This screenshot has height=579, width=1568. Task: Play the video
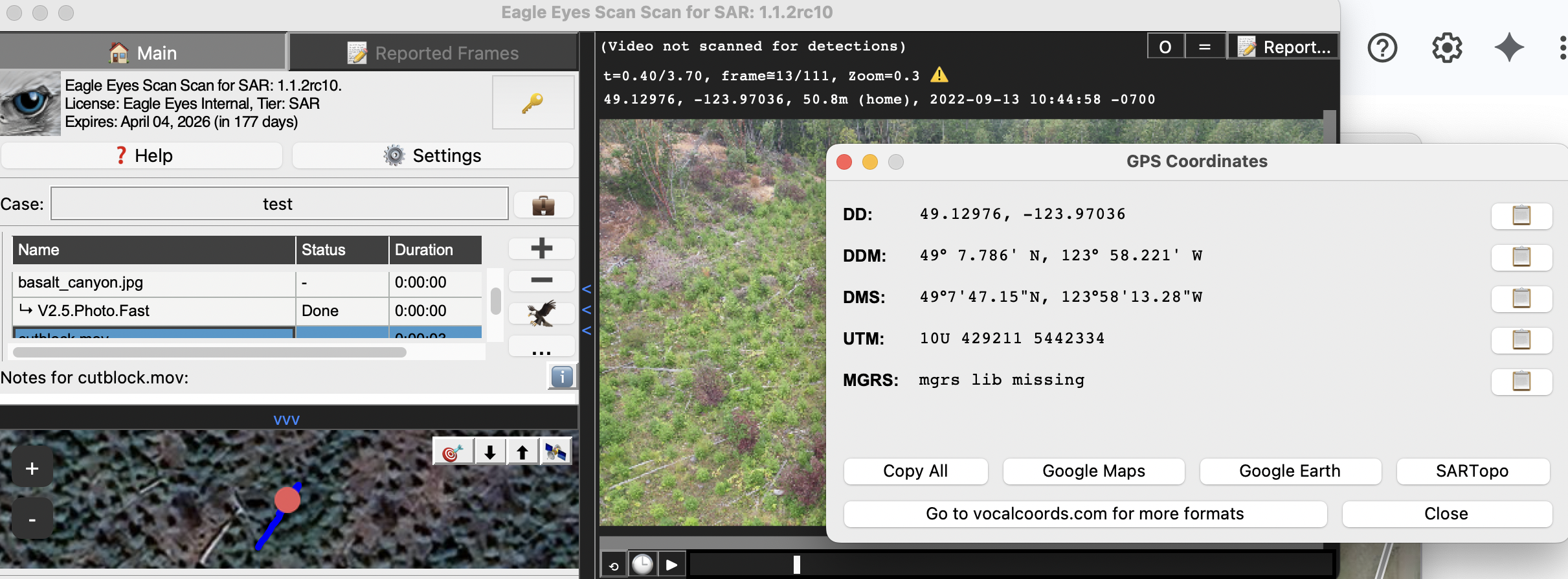tap(672, 565)
